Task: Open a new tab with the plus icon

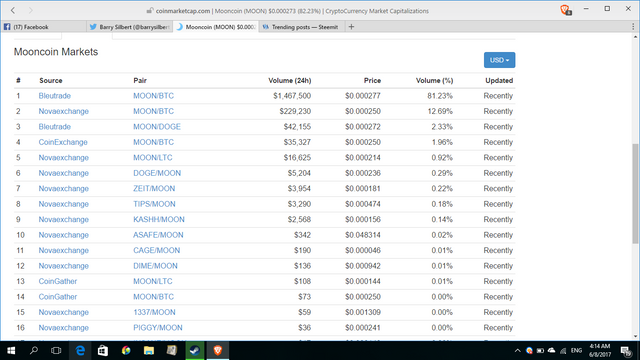Action: [351, 27]
